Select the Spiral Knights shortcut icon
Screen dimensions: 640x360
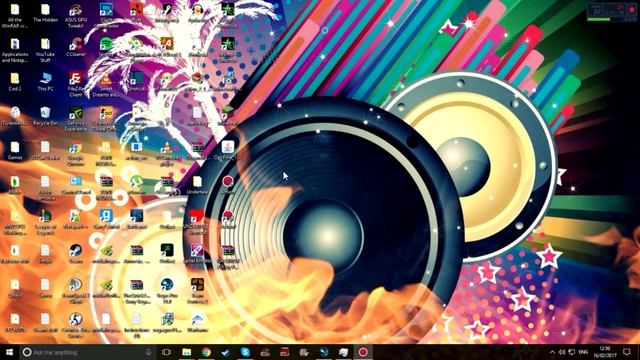[197, 254]
